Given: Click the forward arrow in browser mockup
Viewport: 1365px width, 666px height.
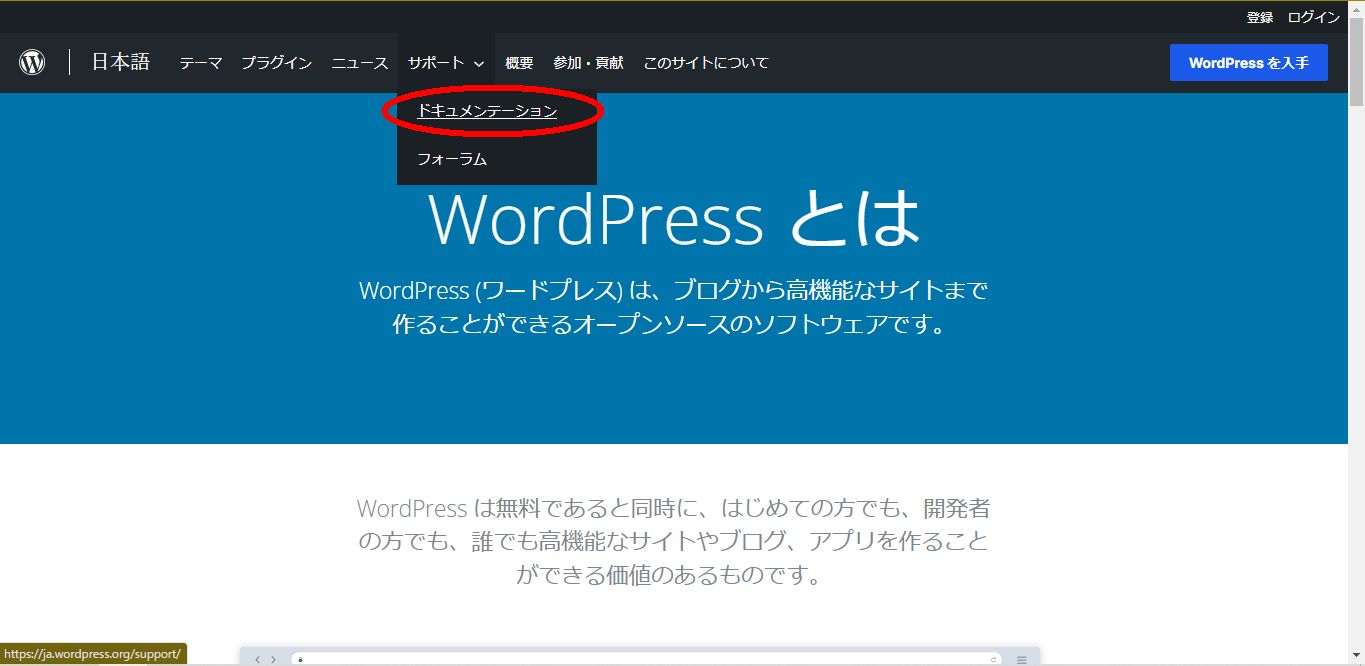Looking at the screenshot, I should coord(273,660).
